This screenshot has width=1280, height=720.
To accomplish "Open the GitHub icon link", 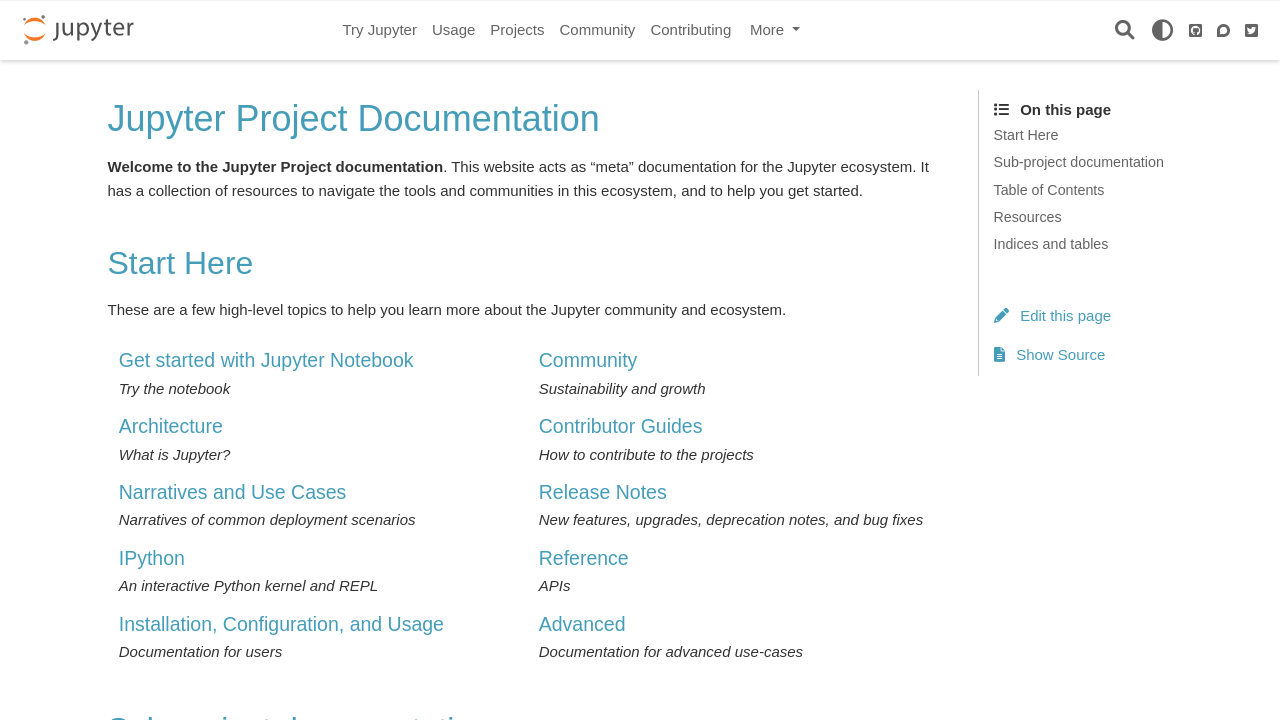I will (x=1195, y=31).
